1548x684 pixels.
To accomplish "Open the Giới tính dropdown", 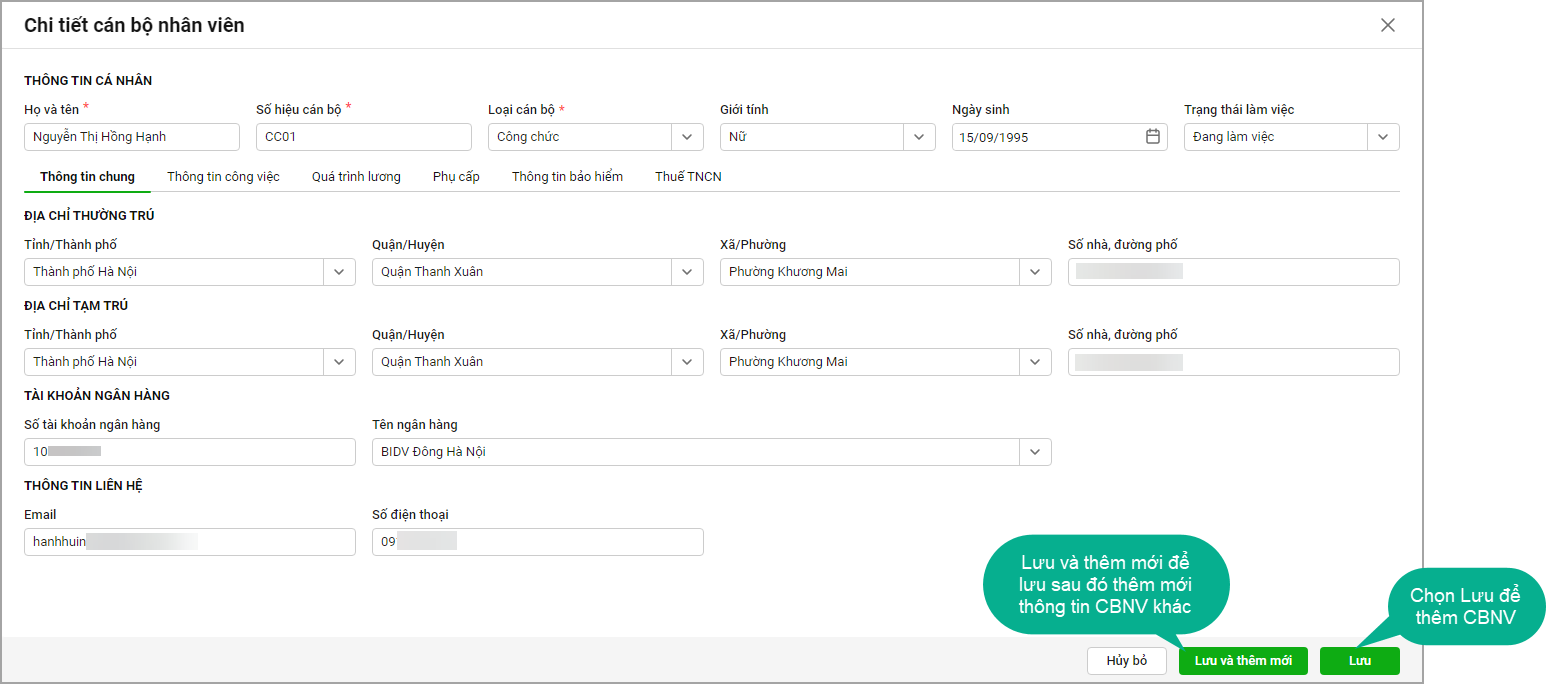I will [x=919, y=137].
